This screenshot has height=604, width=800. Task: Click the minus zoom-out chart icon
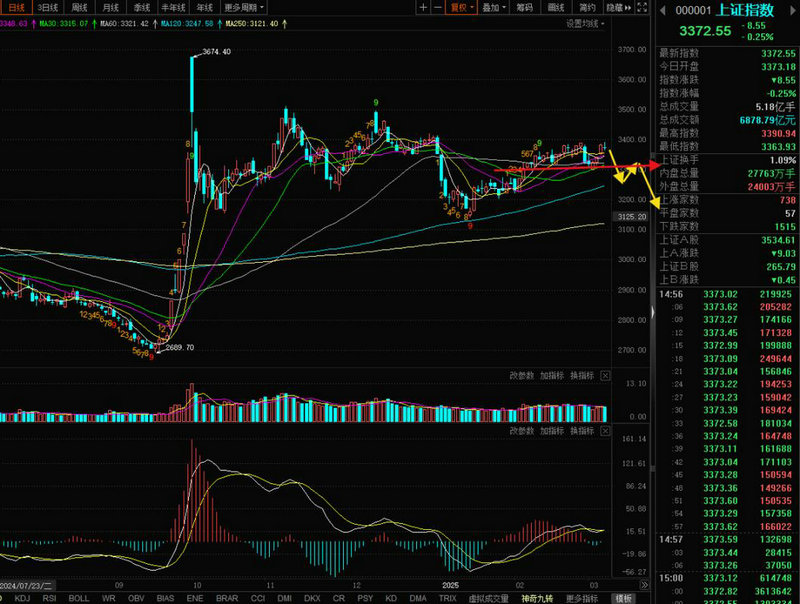tap(437, 7)
